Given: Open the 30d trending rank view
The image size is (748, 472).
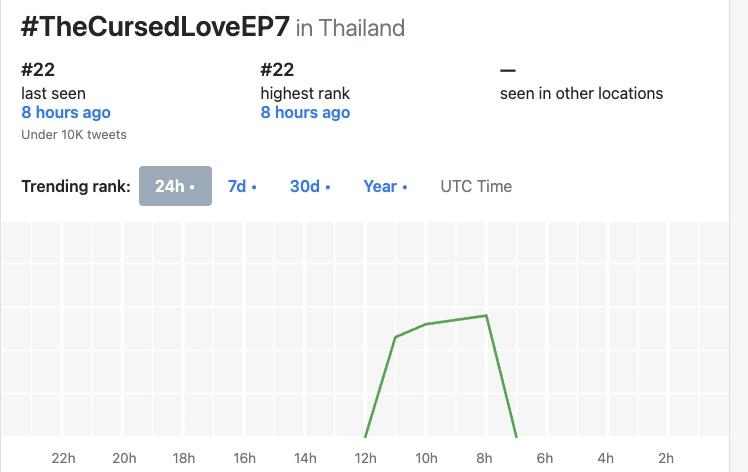Looking at the screenshot, I should coord(310,186).
